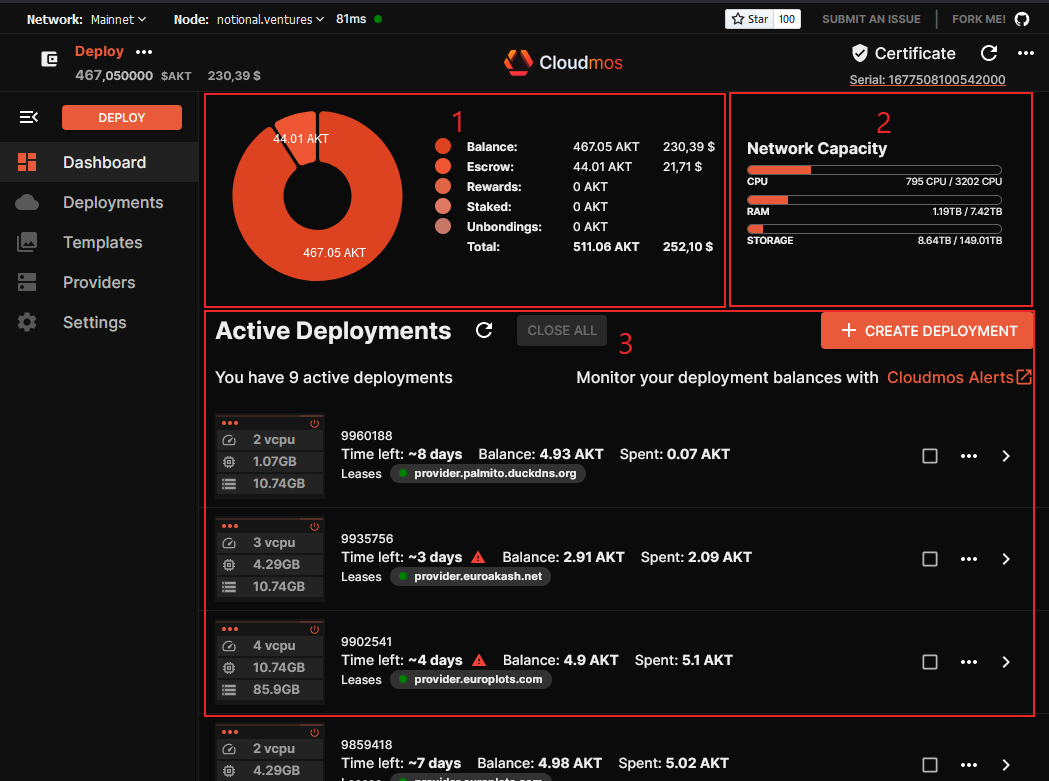
Task: Open the GitHub icon beside Fork Me
Action: pyautogui.click(x=1021, y=19)
